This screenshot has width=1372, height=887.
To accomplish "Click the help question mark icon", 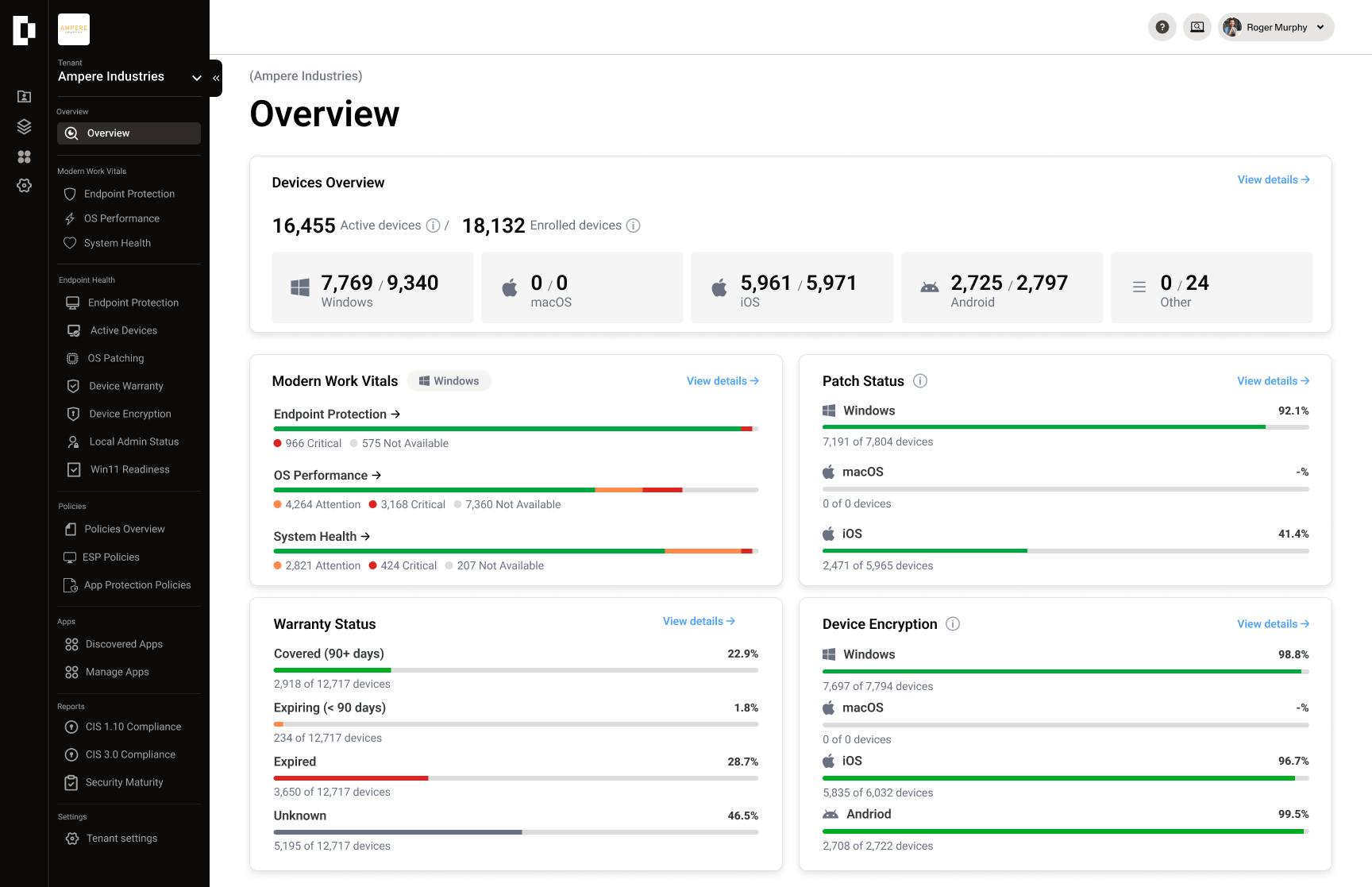I will tap(1162, 26).
